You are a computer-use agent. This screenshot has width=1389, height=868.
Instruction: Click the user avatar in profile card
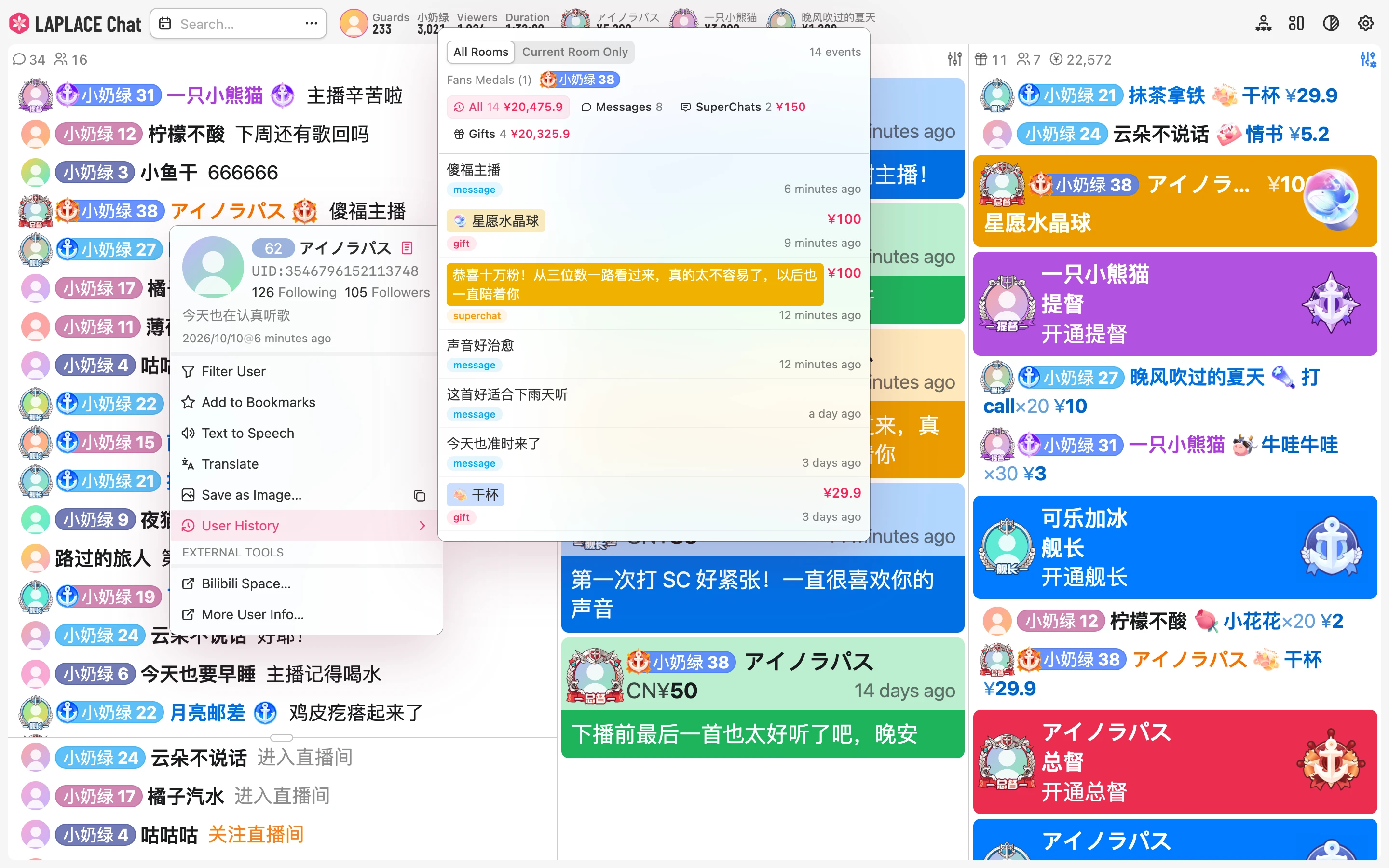tap(213, 267)
